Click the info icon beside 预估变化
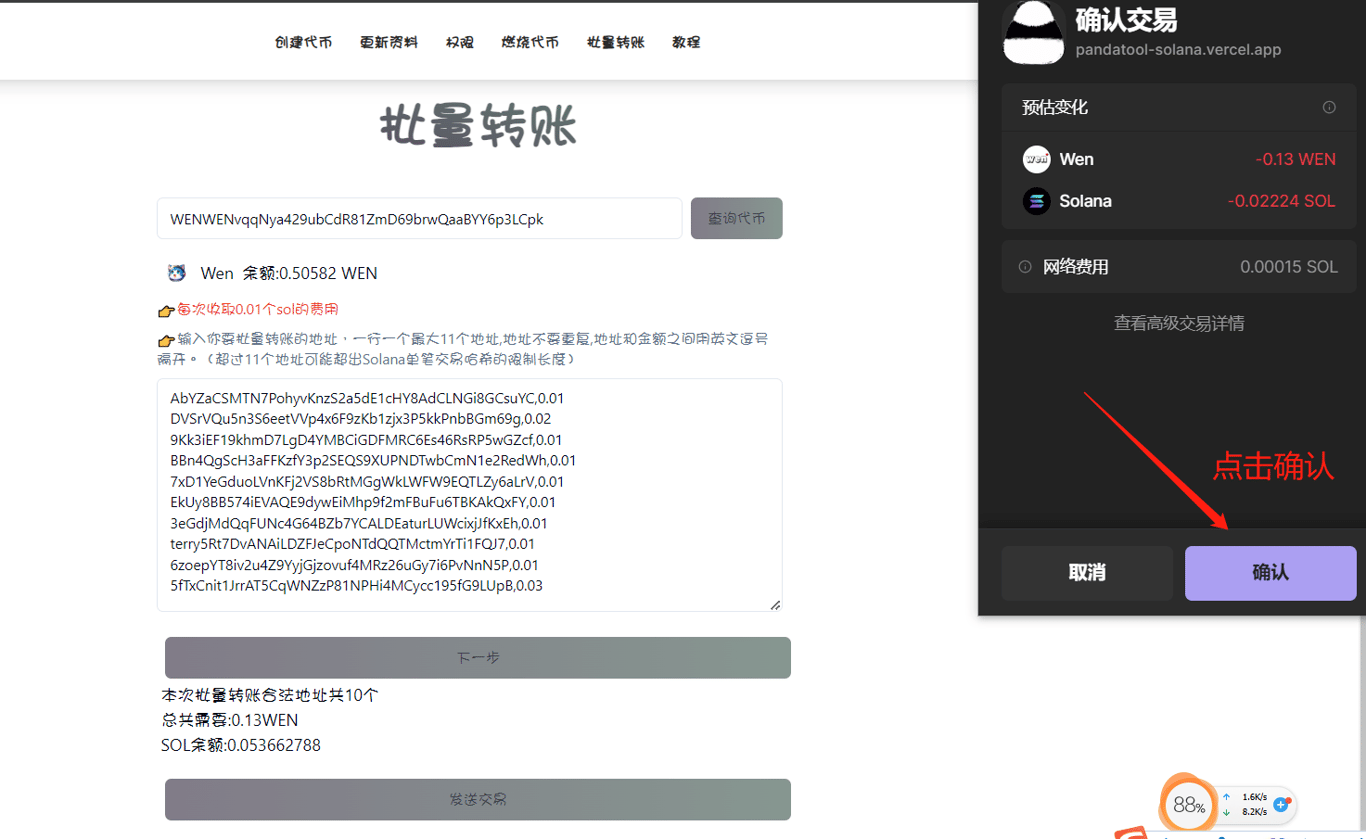This screenshot has width=1366, height=839. click(1329, 107)
